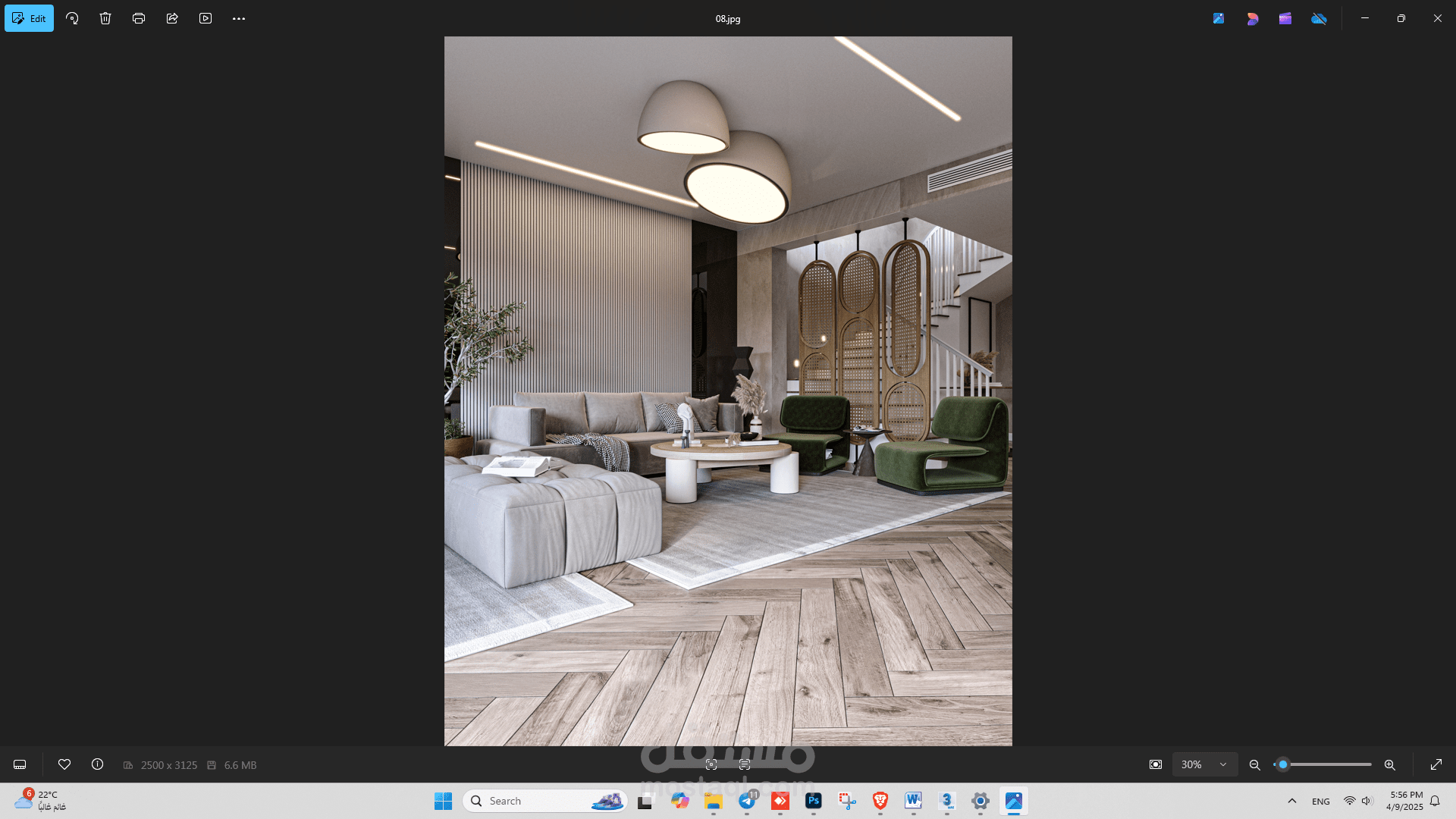Open the Share icon in toolbar
1456x819 pixels.
172,18
